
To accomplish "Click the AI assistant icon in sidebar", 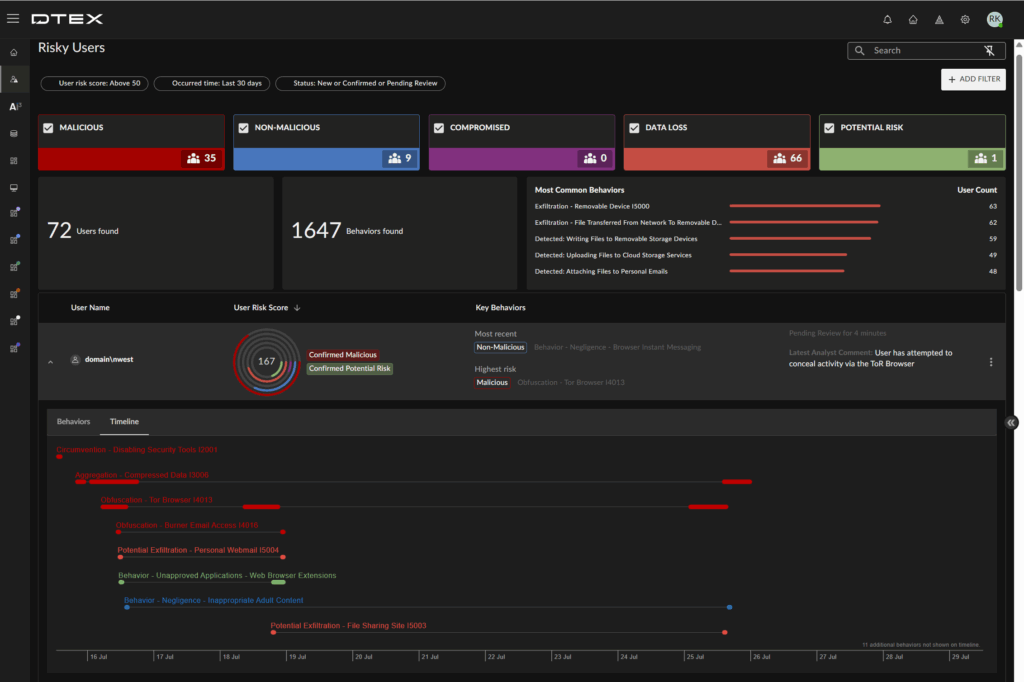I will coord(14,106).
